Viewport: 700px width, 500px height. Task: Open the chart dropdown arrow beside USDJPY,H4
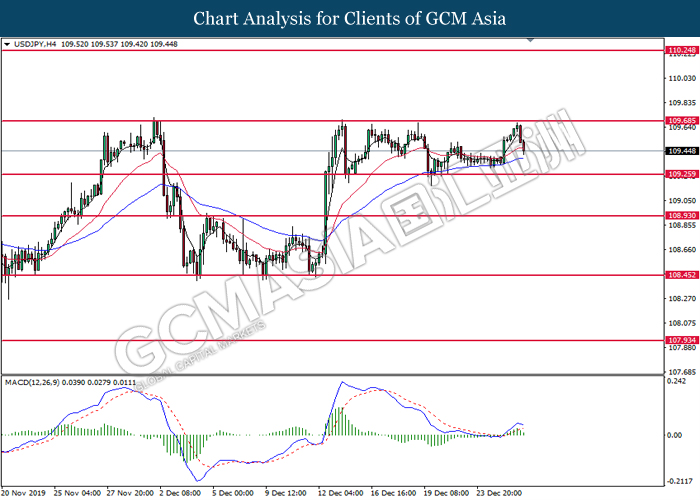point(7,45)
